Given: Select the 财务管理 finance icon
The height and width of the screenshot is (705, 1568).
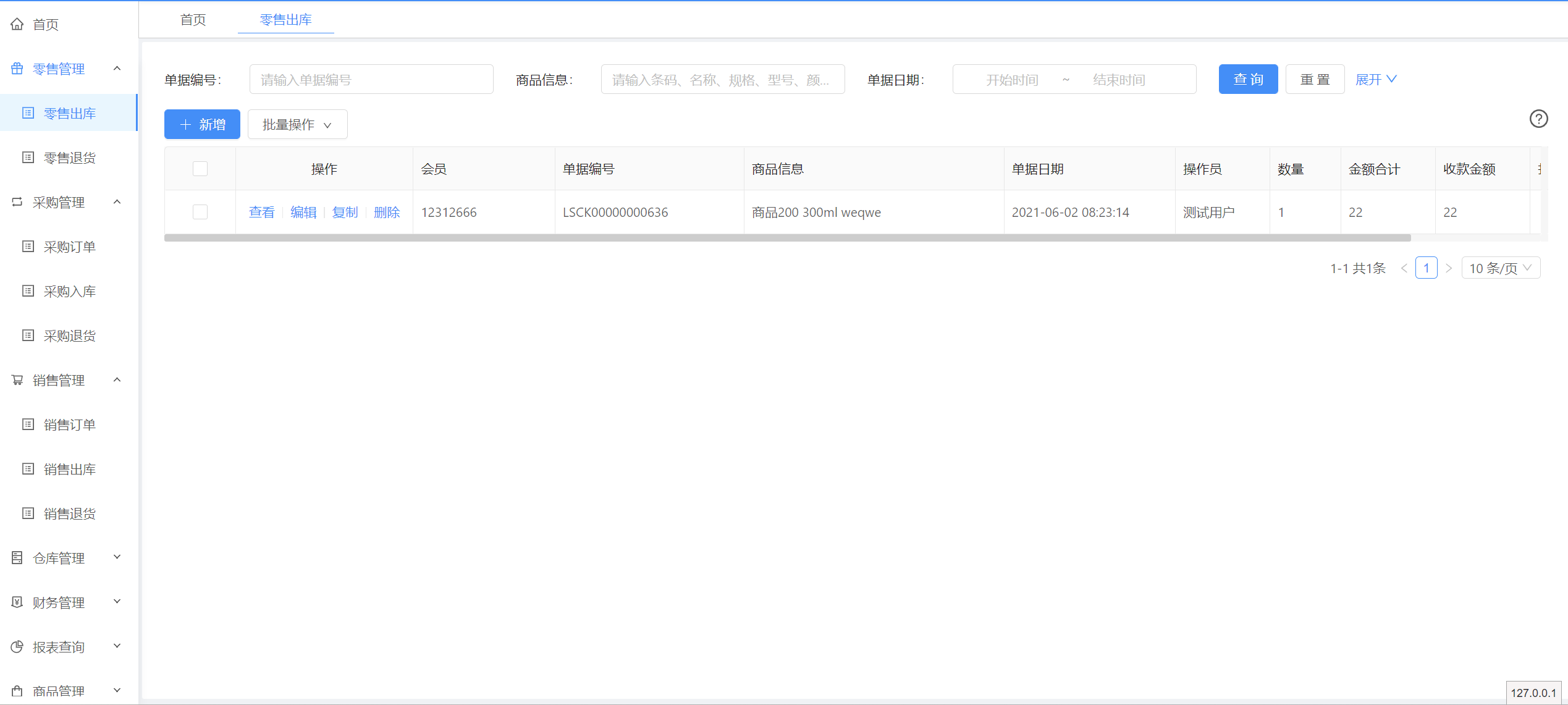Looking at the screenshot, I should 17,602.
